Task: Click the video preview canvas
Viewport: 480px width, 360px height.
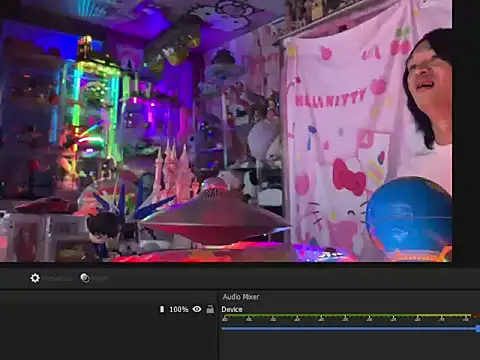Action: 226,131
